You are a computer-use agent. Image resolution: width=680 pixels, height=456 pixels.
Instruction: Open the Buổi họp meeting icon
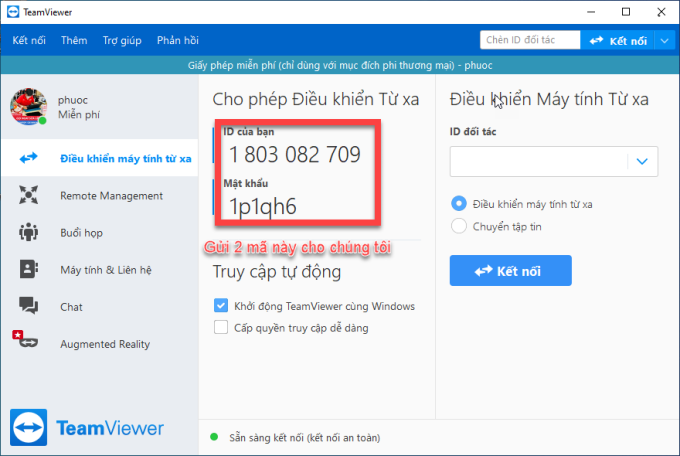click(x=28, y=233)
